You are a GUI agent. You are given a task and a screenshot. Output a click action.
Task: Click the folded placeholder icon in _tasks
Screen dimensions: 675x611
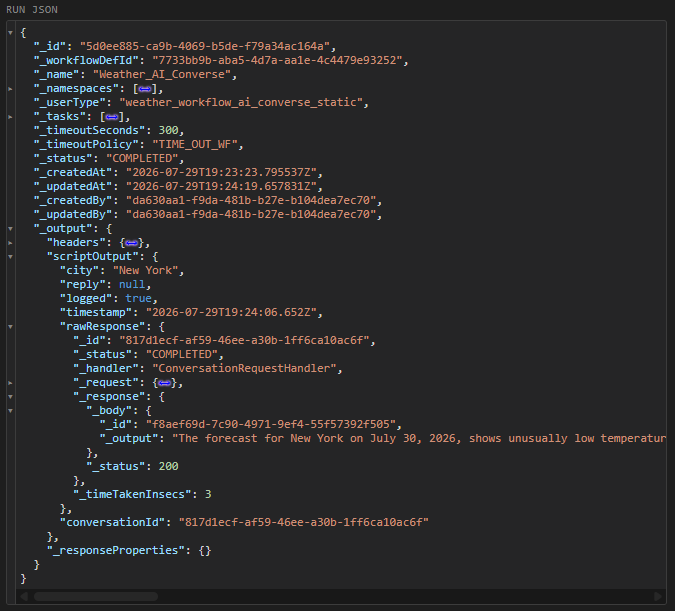(112, 117)
